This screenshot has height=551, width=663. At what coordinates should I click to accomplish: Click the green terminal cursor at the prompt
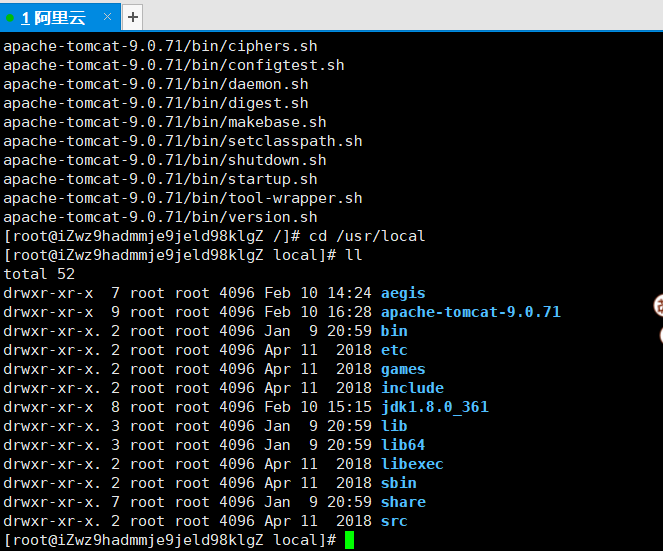point(349,540)
